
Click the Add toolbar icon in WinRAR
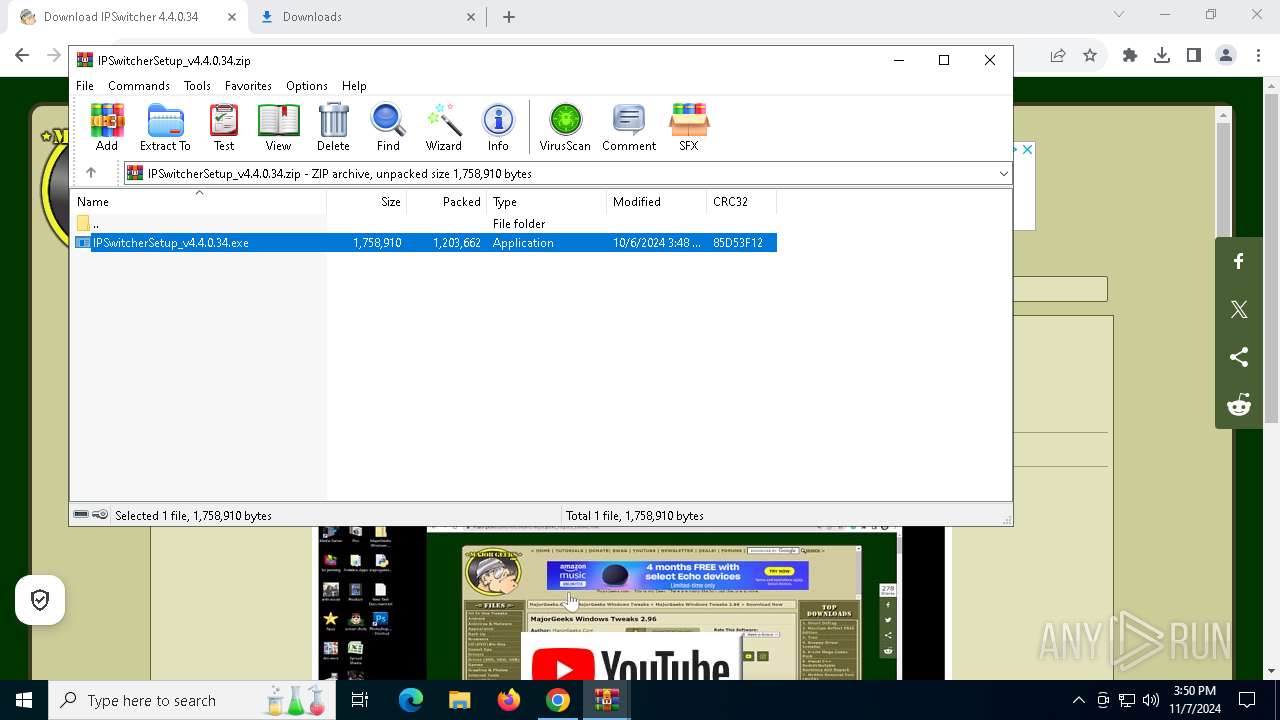107,127
